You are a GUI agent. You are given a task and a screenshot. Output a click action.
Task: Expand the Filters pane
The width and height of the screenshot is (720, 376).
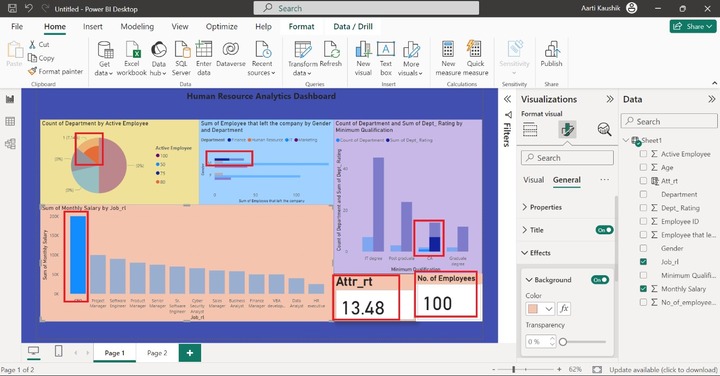point(507,99)
